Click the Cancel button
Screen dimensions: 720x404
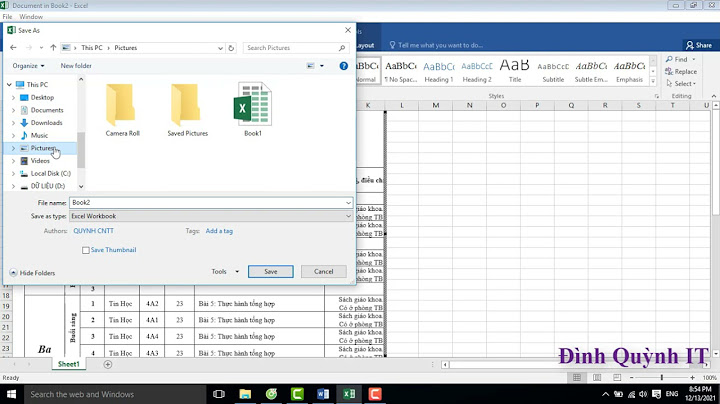point(323,271)
